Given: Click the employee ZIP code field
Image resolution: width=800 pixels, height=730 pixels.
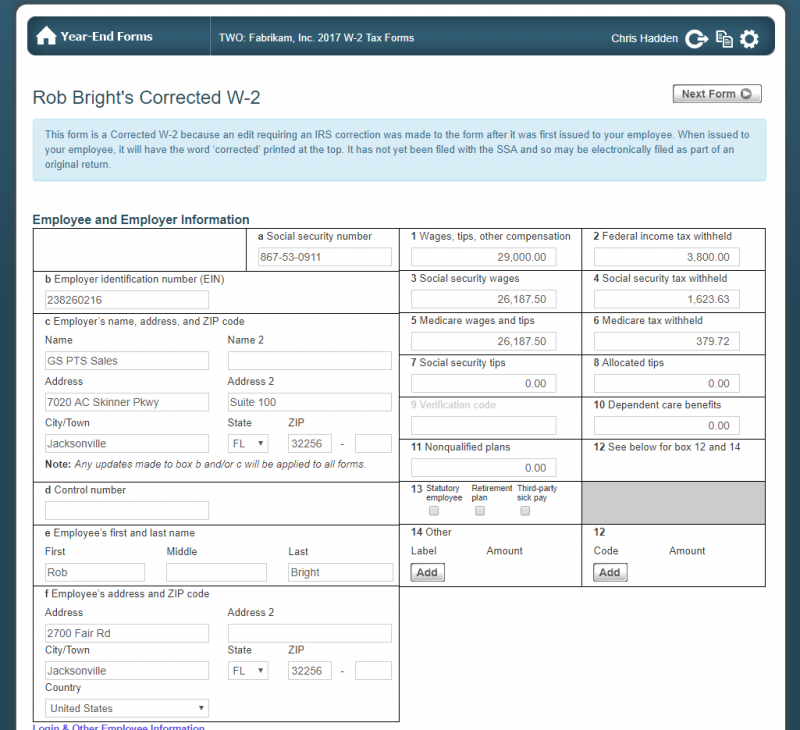Looking at the screenshot, I should pos(310,670).
